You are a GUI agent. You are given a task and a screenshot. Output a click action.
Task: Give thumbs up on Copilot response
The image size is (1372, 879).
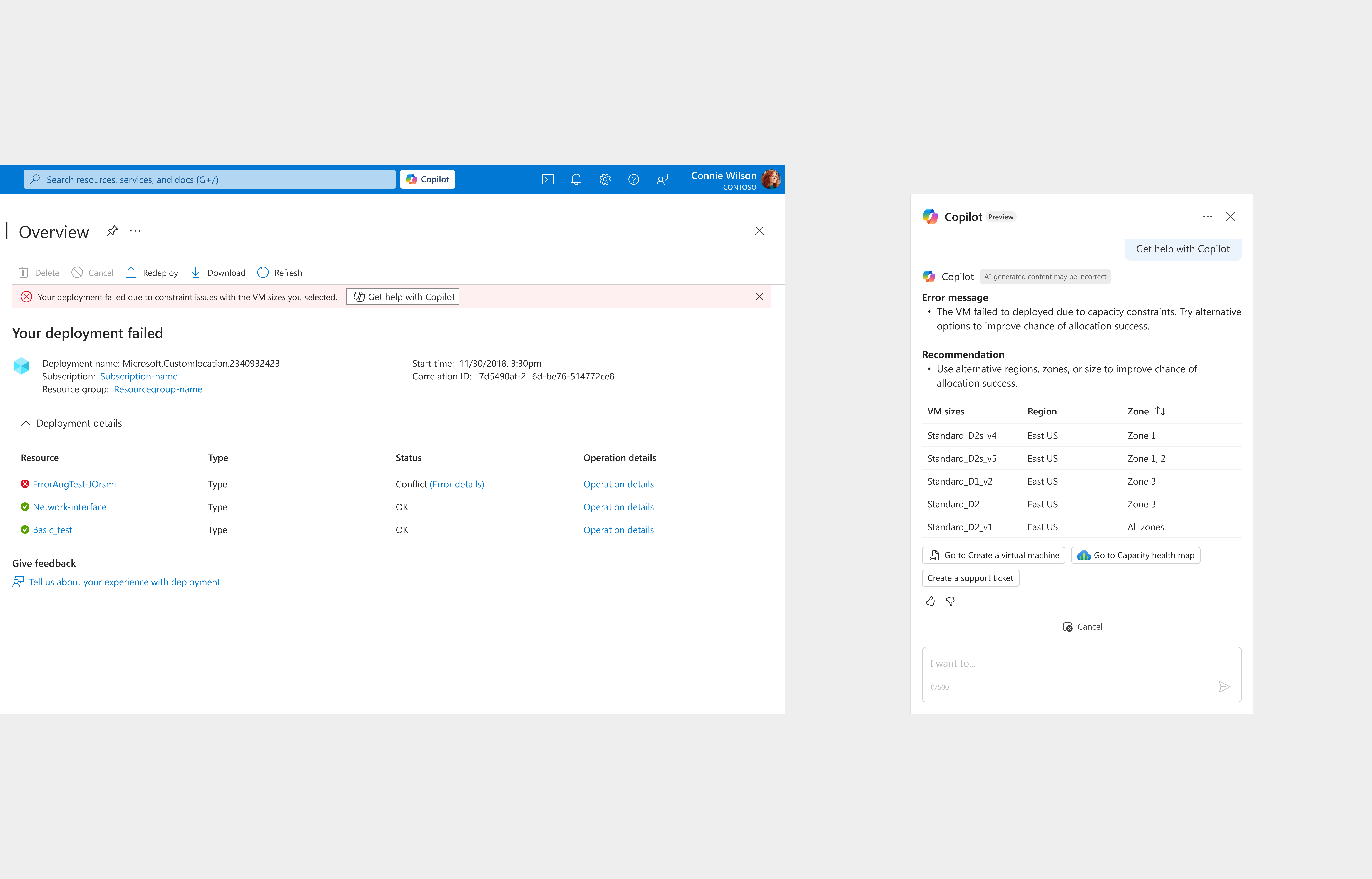tap(930, 601)
